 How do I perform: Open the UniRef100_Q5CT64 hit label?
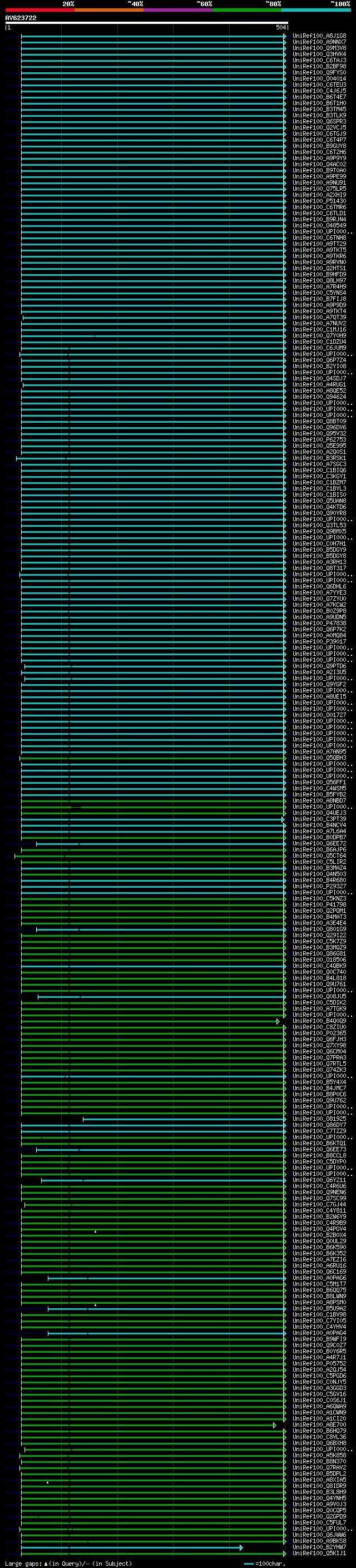point(319,856)
